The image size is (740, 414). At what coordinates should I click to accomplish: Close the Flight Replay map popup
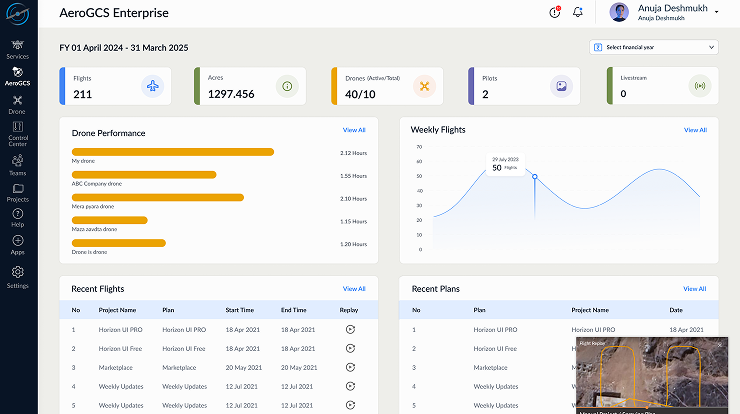[720, 345]
